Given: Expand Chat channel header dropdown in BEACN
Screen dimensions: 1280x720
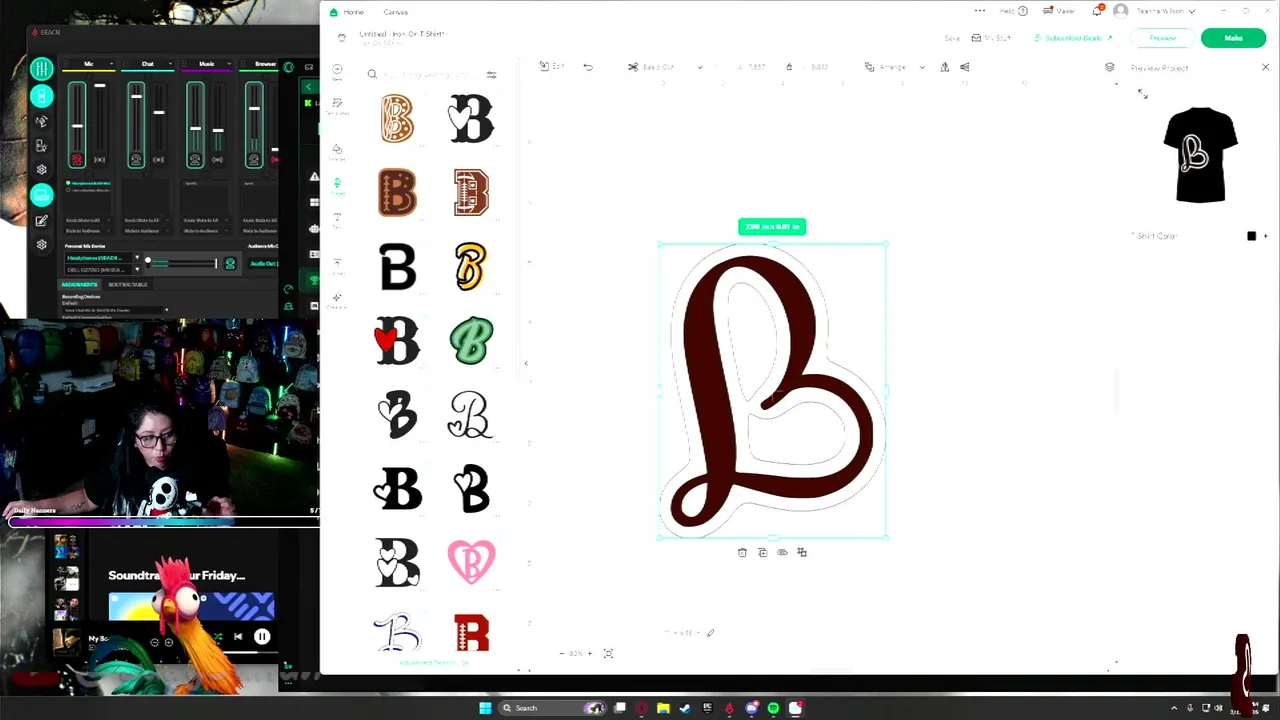Looking at the screenshot, I should click(x=171, y=64).
